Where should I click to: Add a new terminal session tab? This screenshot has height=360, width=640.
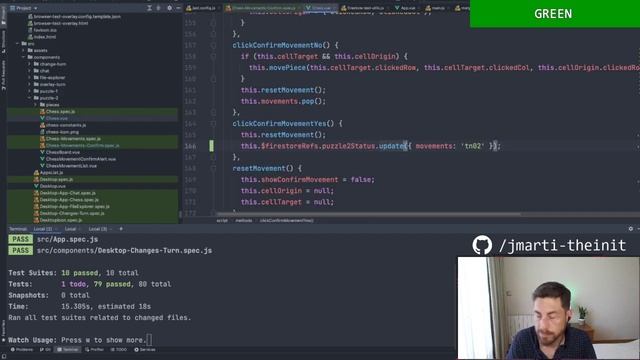click(121, 229)
